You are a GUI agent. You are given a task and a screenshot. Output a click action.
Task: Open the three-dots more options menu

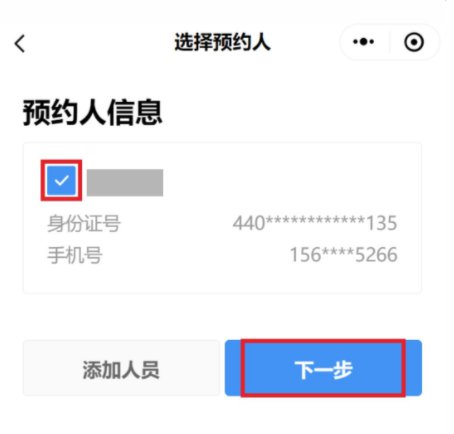click(x=363, y=42)
